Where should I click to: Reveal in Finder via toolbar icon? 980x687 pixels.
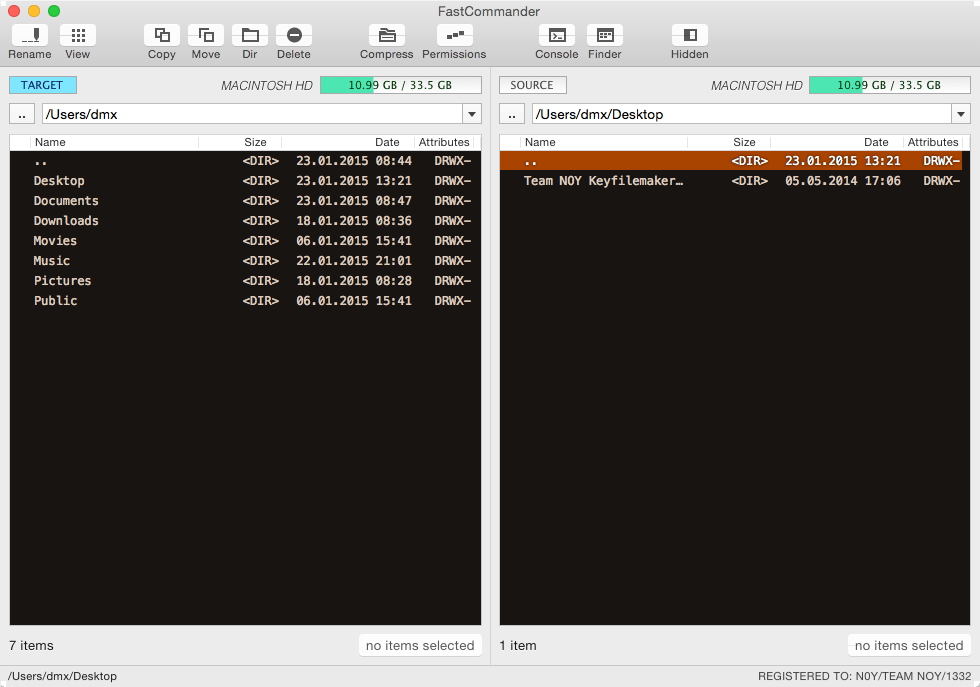click(604, 36)
